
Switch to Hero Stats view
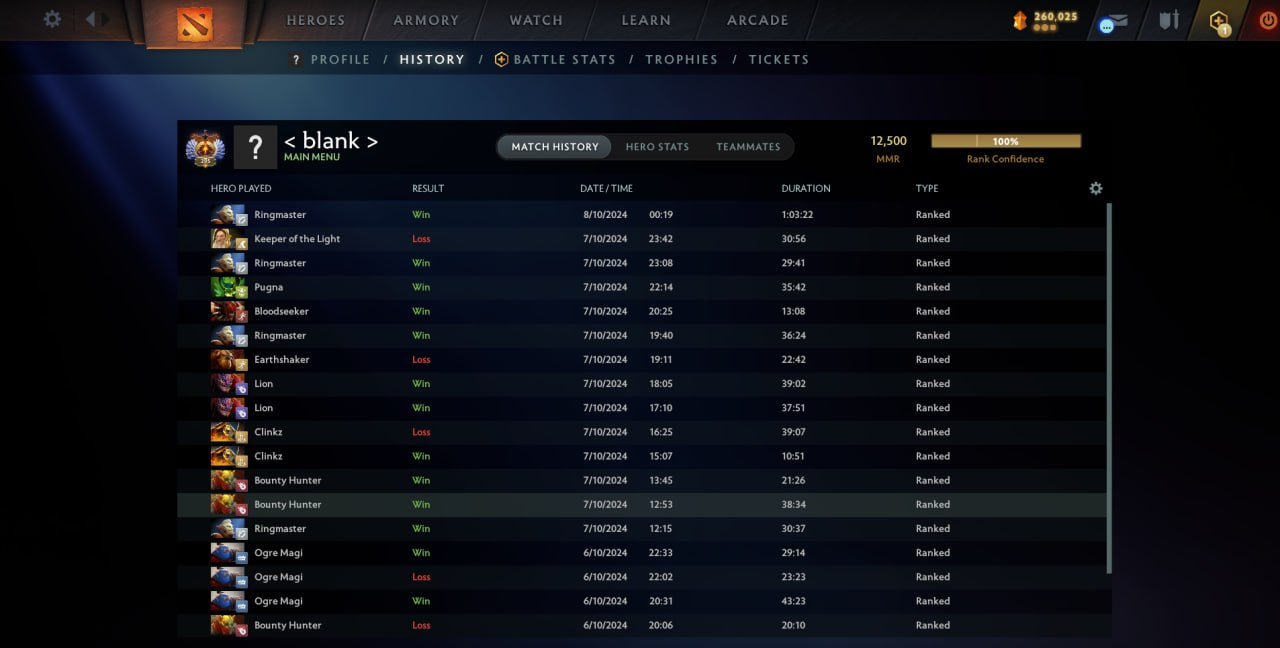[657, 147]
